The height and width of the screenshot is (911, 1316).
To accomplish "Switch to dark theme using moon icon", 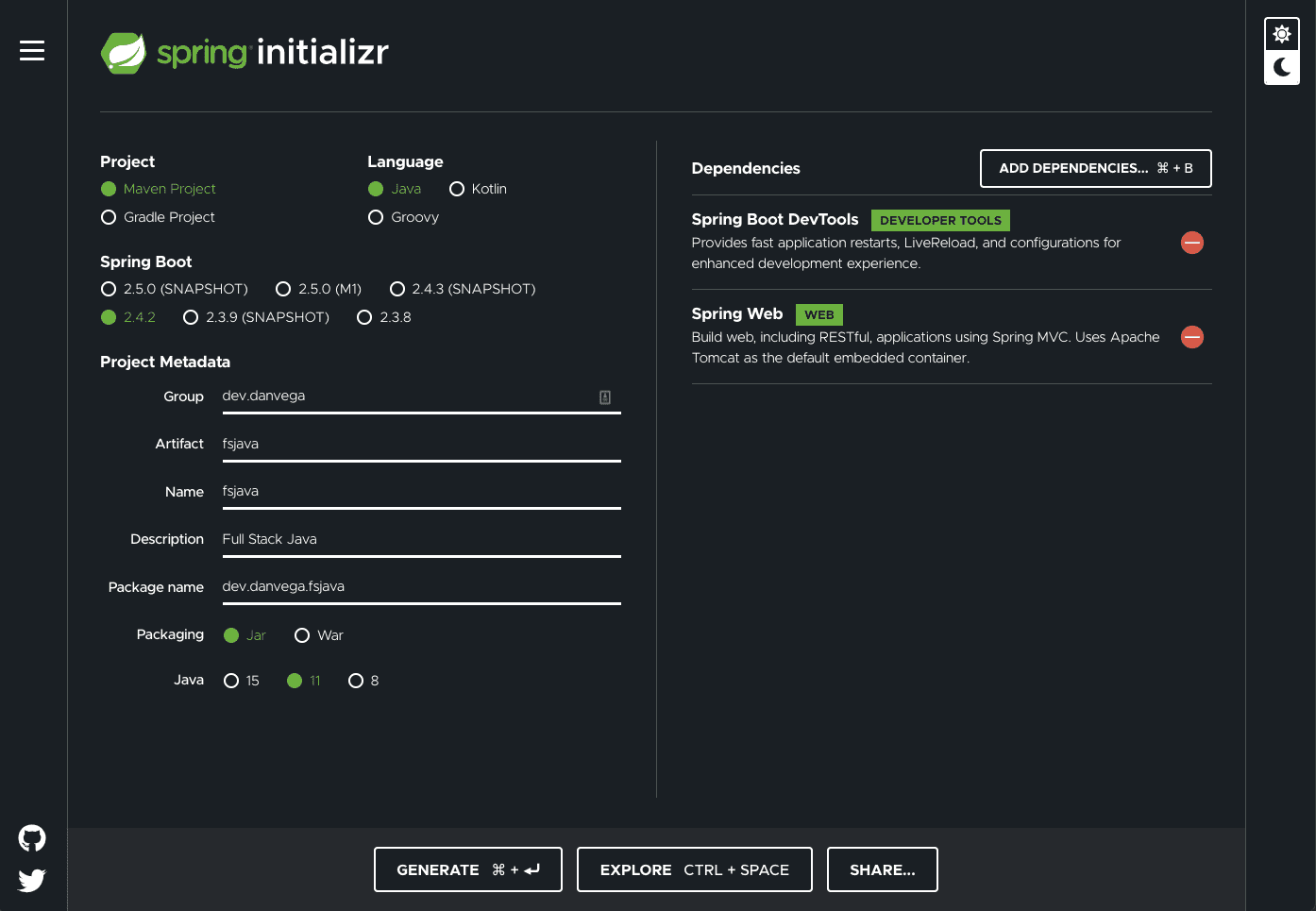I will tap(1281, 68).
